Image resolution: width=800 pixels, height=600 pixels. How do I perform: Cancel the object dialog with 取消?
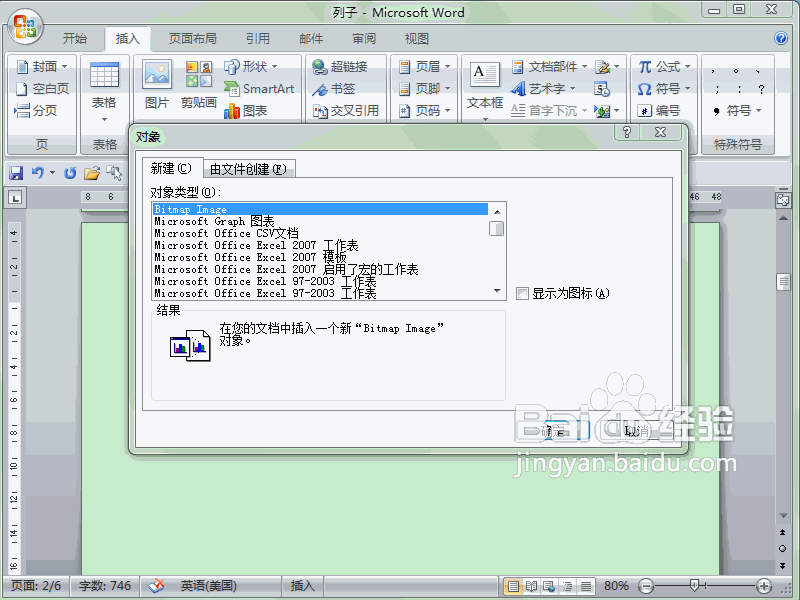coord(636,432)
